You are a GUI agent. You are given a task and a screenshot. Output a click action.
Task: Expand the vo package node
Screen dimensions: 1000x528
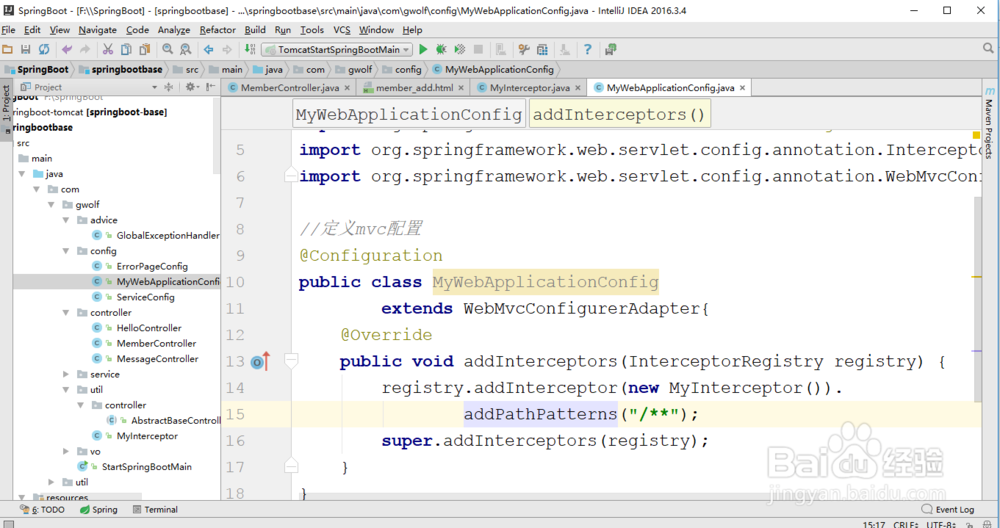66,451
